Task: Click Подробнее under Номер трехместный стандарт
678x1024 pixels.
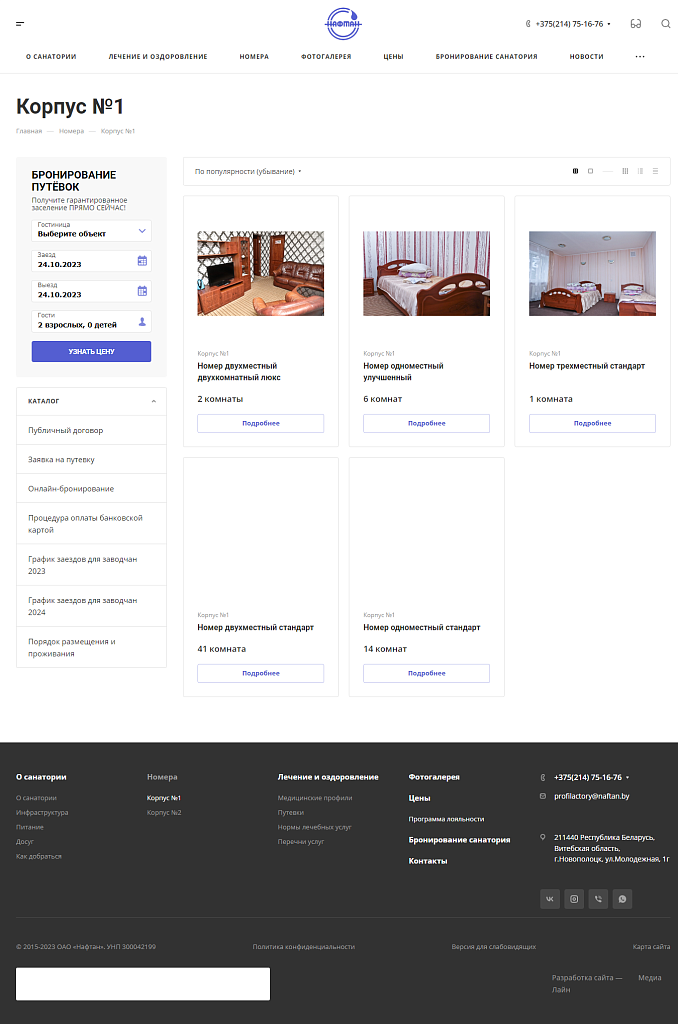Action: pos(592,423)
